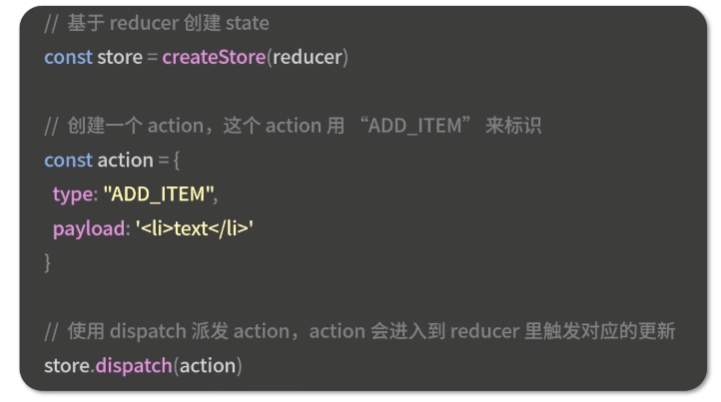Screen dimensions: 721x402
Task: Select the '<li>text</li>' string value
Action: 195,228
